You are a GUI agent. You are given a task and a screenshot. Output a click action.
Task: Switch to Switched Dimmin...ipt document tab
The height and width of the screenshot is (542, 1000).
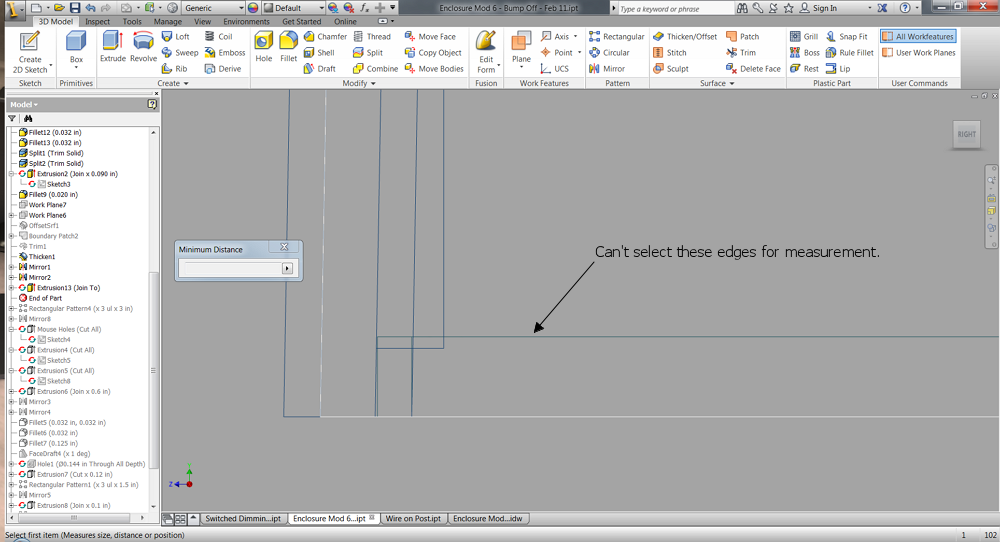click(242, 518)
